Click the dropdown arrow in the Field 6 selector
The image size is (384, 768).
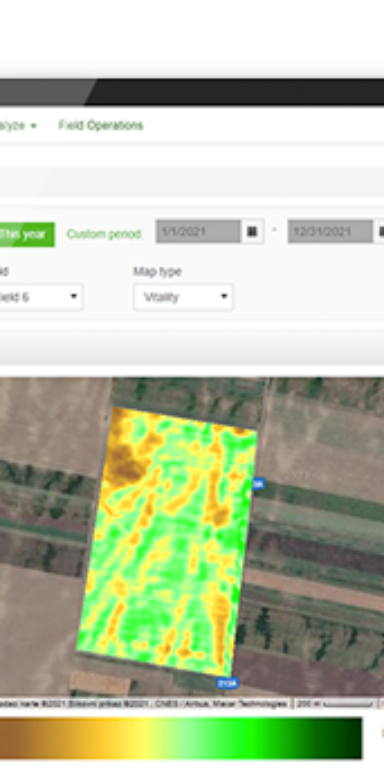pyautogui.click(x=73, y=296)
